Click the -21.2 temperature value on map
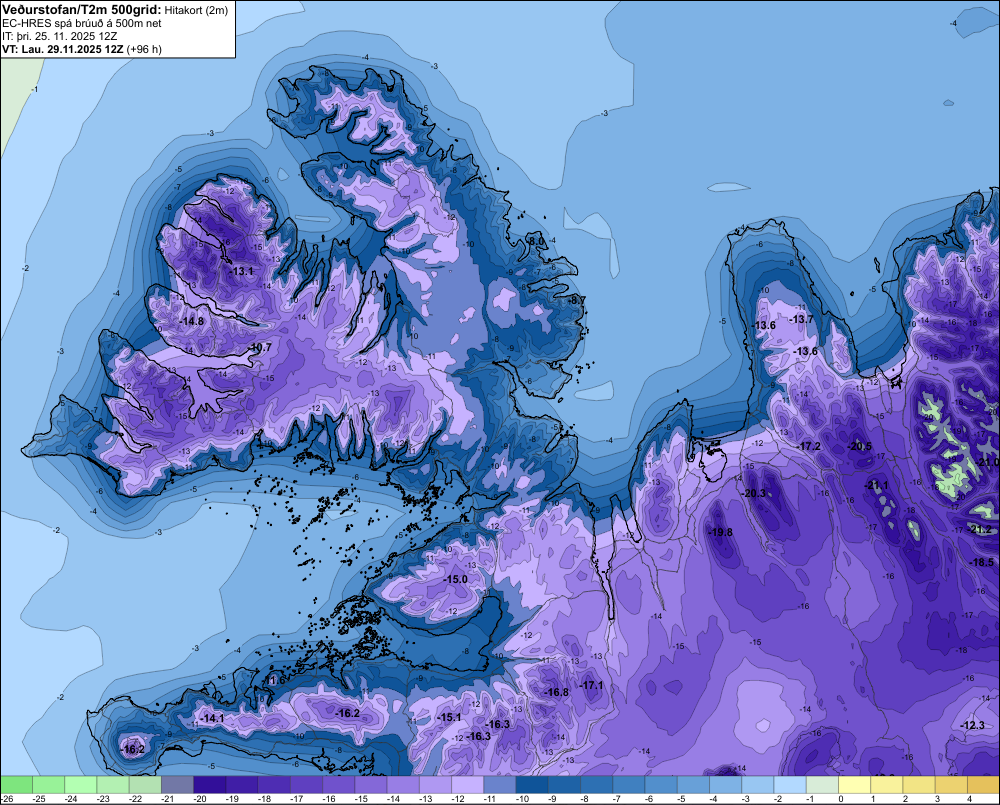The height and width of the screenshot is (805, 1000). pyautogui.click(x=980, y=529)
